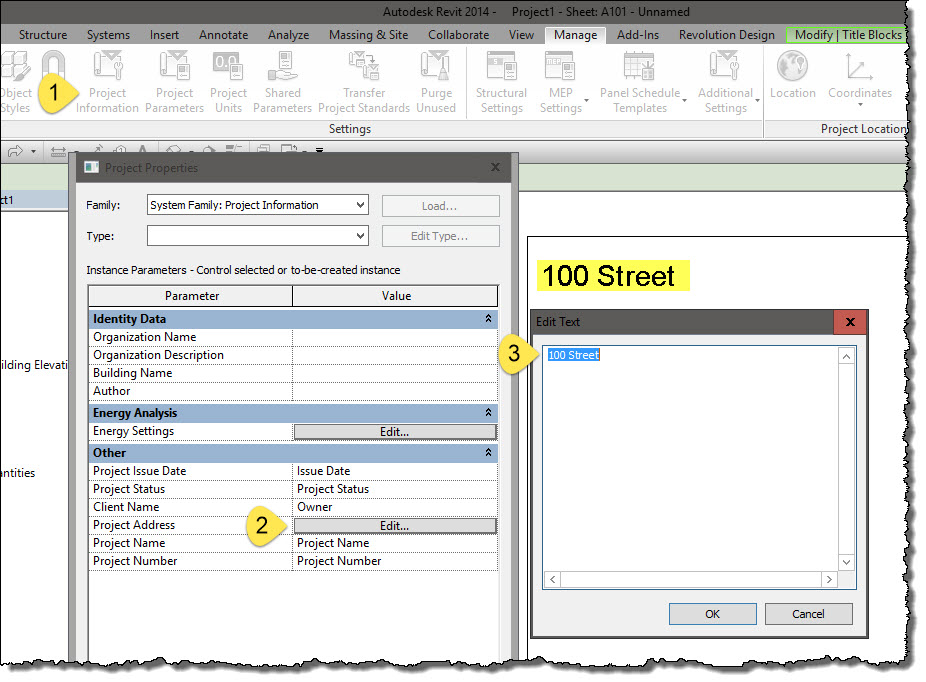This screenshot has height=682, width=926.
Task: Open Shared Parameters tool
Action: [282, 83]
